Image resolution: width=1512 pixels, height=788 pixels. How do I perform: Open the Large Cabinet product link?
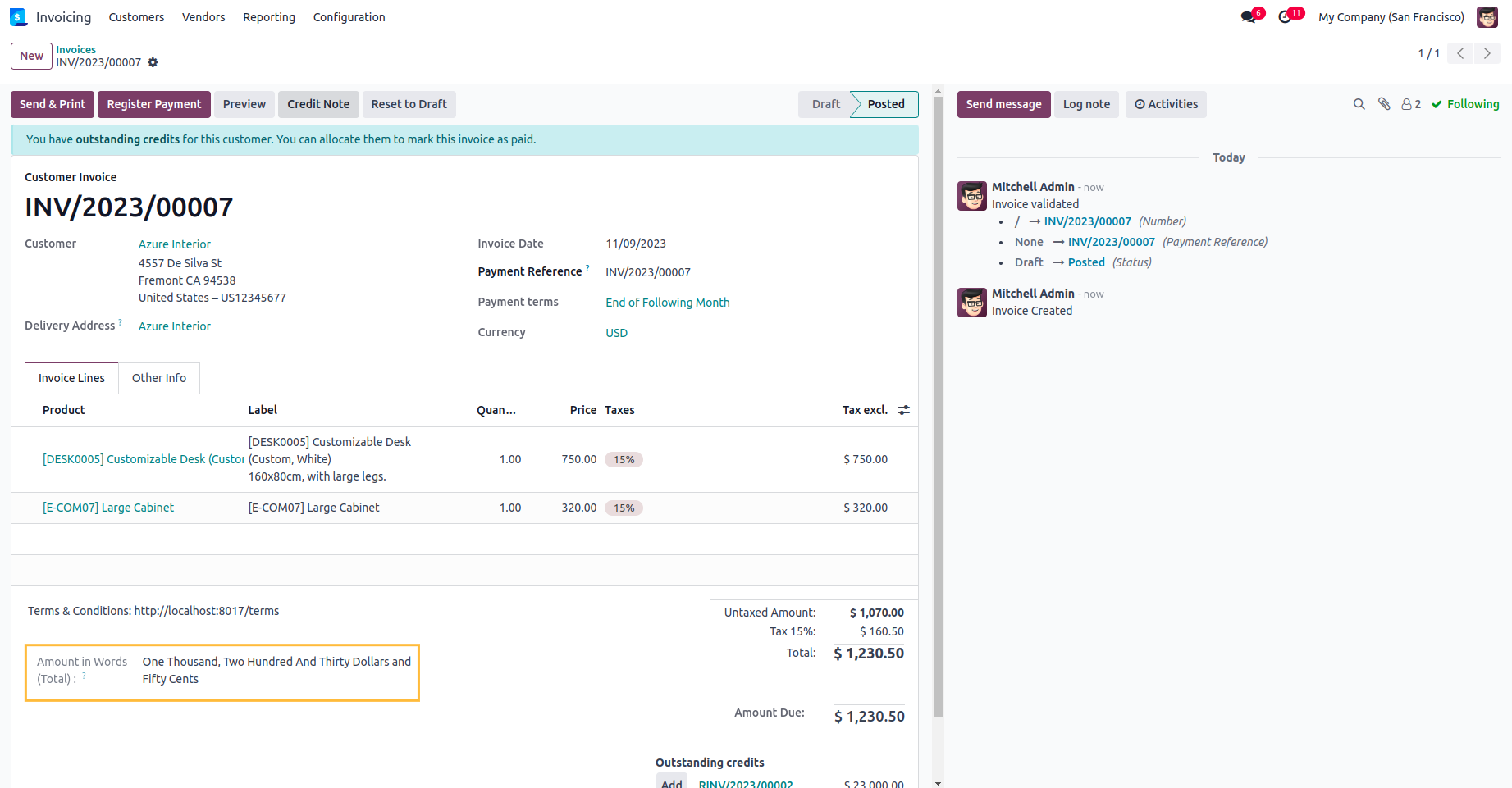click(x=108, y=508)
